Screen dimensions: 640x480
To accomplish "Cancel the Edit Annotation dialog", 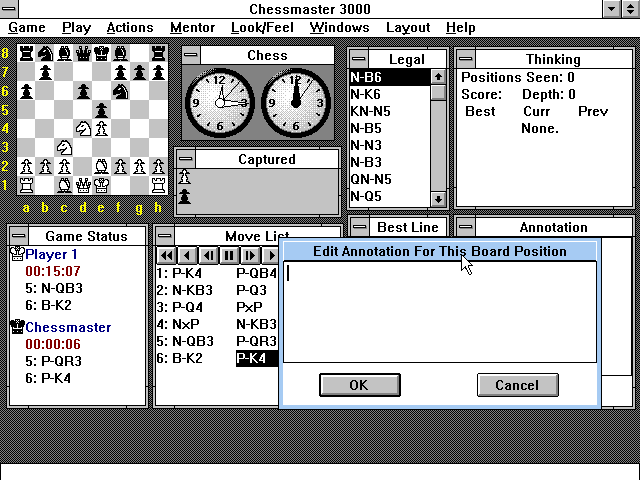I will click(x=518, y=385).
